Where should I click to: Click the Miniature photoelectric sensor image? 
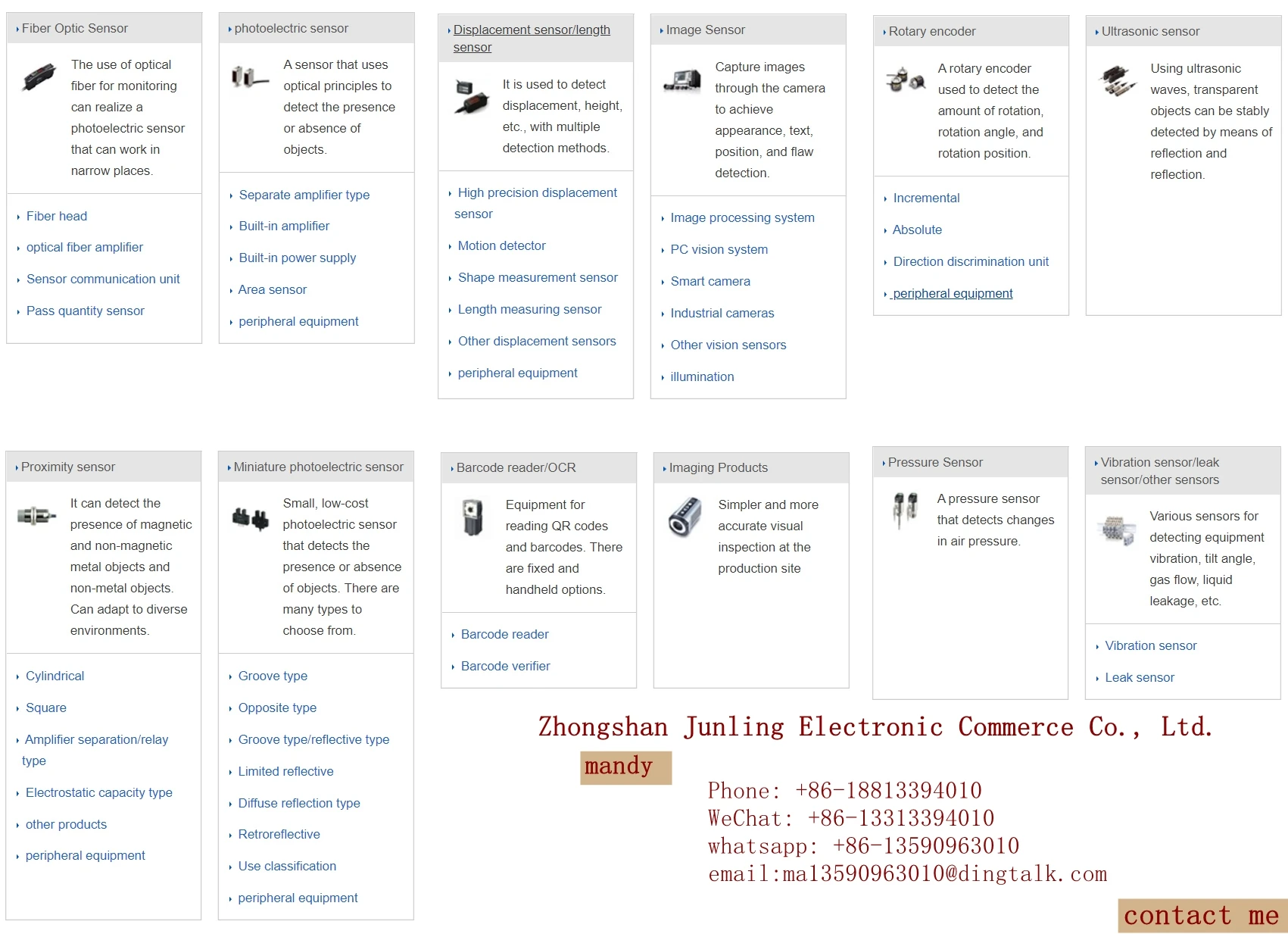click(x=250, y=519)
